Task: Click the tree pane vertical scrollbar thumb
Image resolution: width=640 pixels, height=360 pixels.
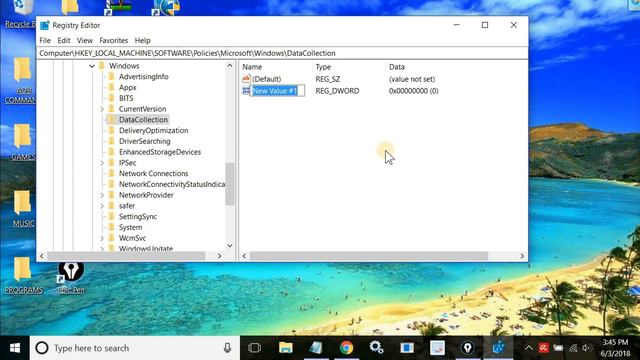Action: [x=230, y=184]
